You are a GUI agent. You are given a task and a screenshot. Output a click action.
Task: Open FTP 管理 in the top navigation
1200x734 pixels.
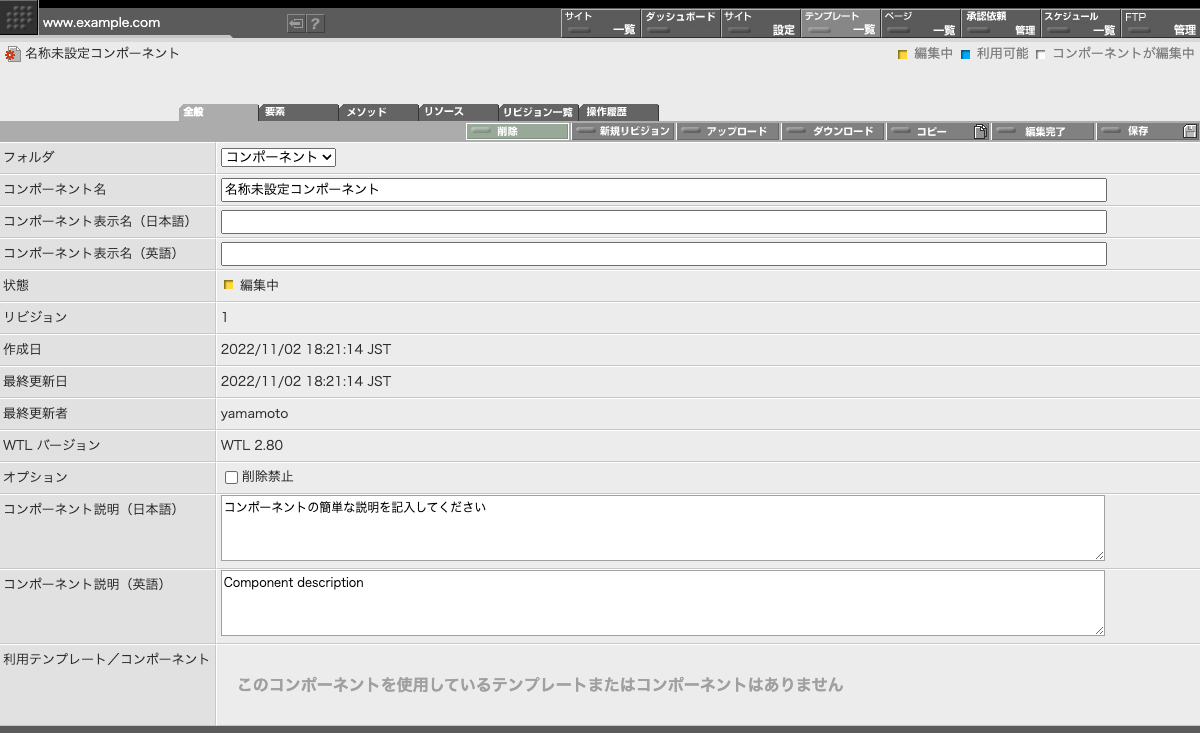pyautogui.click(x=1160, y=23)
